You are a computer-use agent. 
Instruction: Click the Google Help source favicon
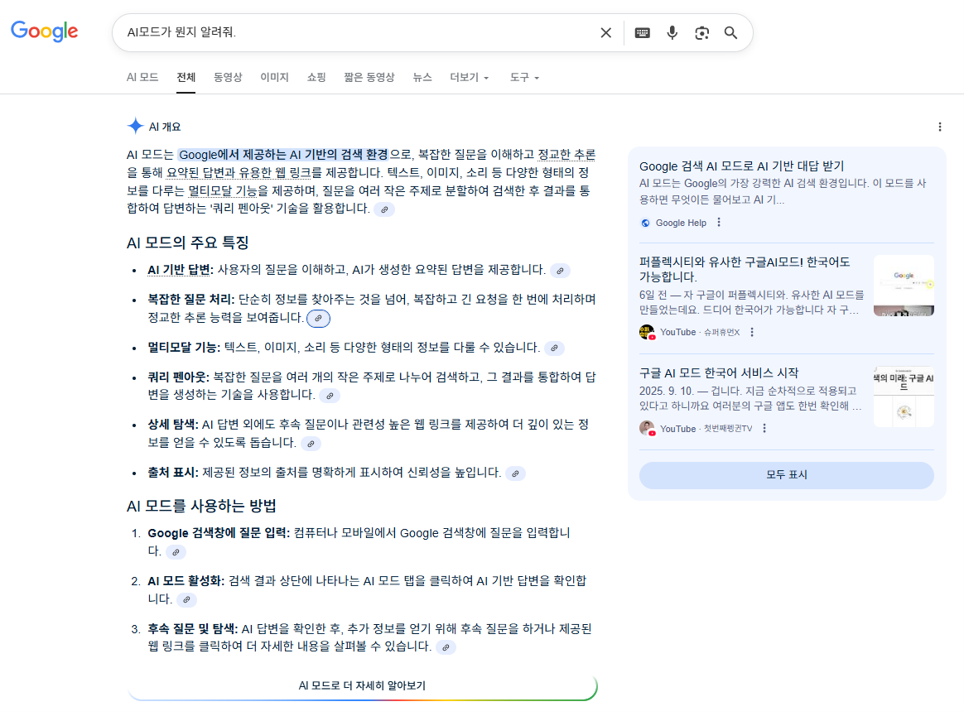[645, 223]
